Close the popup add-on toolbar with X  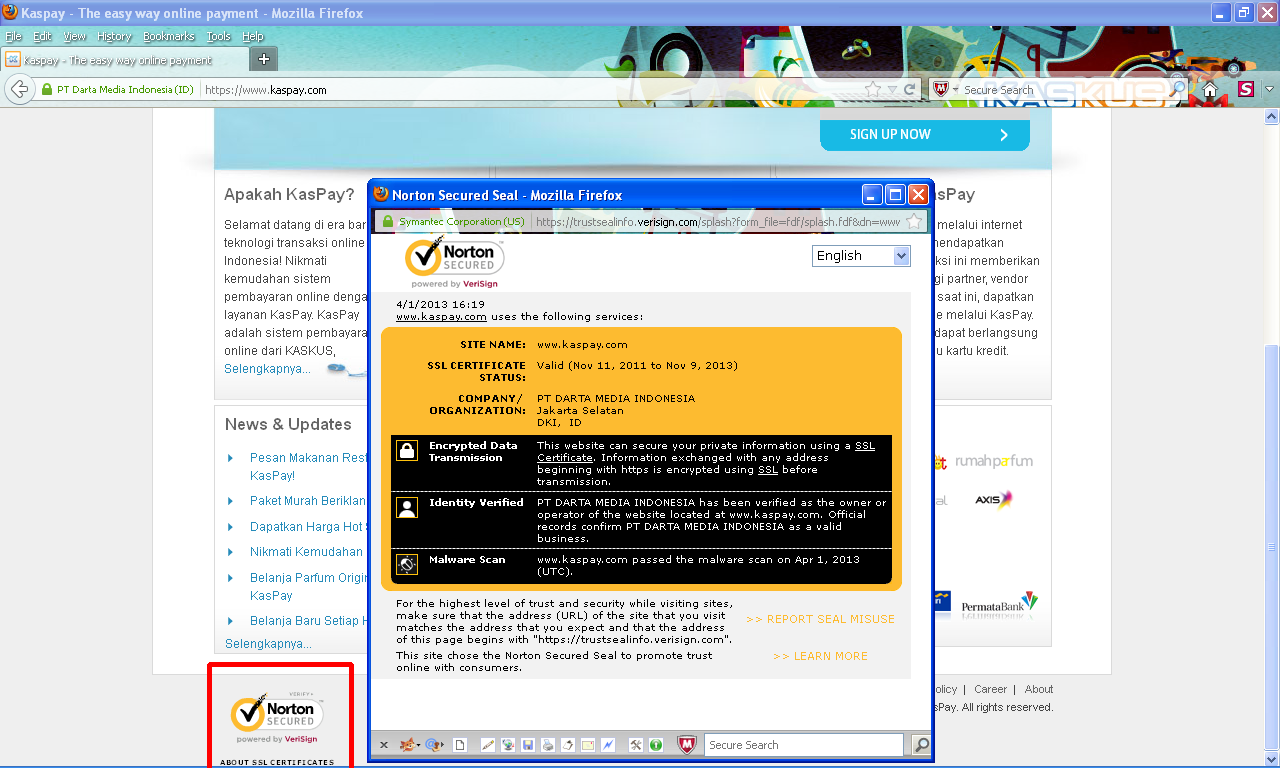[x=384, y=745]
